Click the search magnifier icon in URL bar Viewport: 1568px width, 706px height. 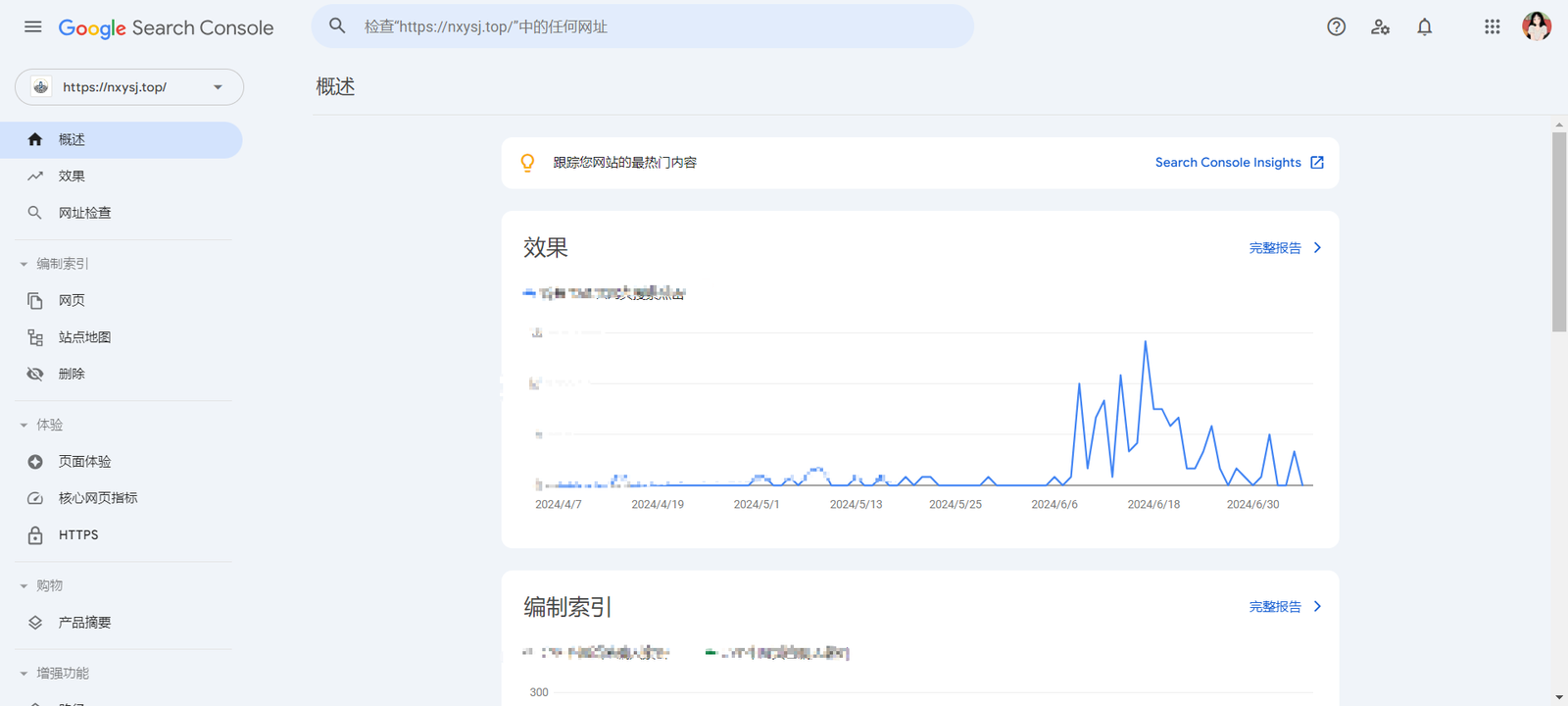click(x=337, y=26)
